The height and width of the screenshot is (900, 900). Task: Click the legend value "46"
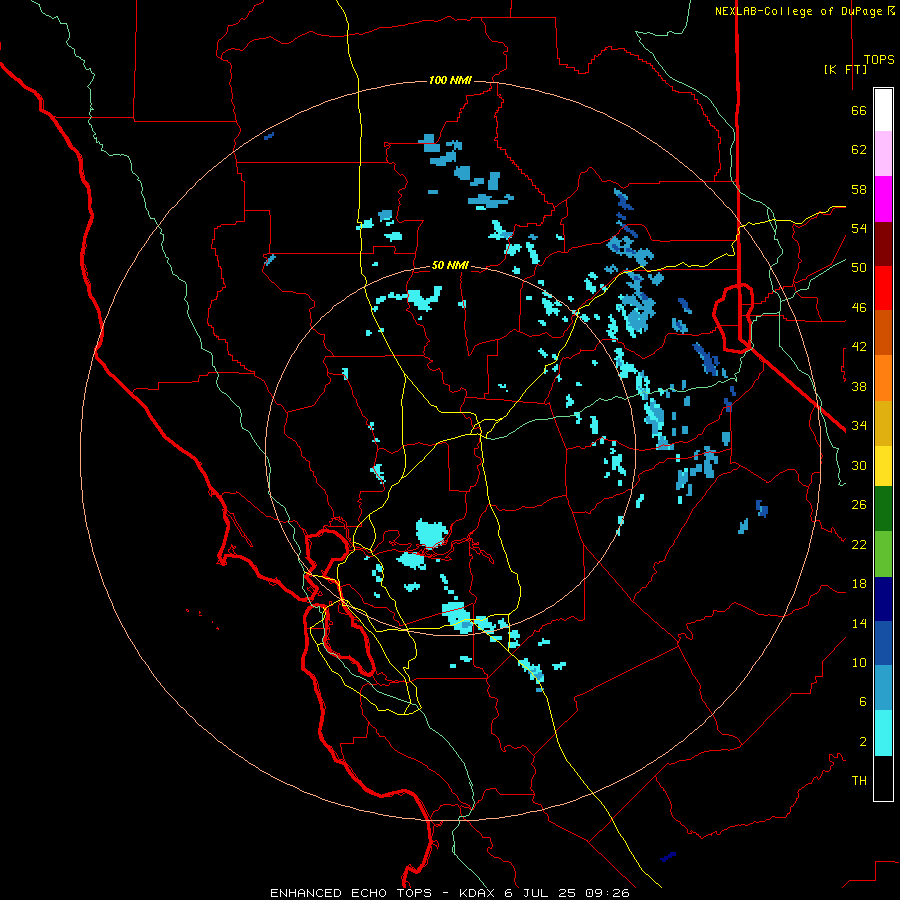859,308
